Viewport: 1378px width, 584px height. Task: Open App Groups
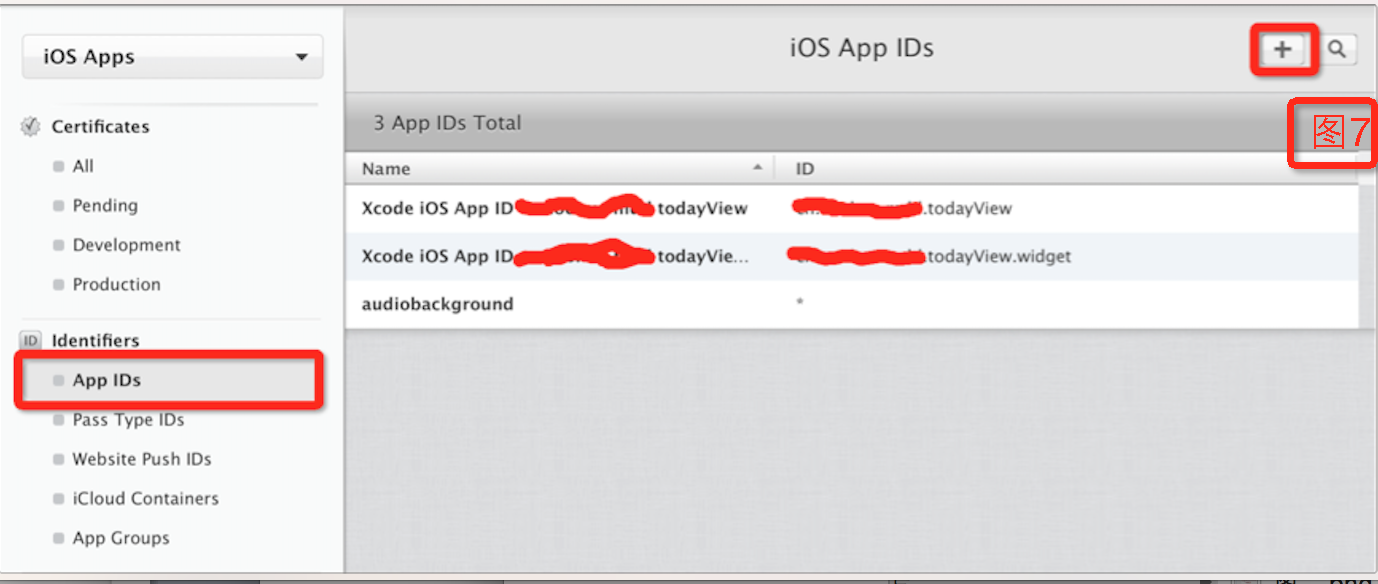click(x=121, y=538)
